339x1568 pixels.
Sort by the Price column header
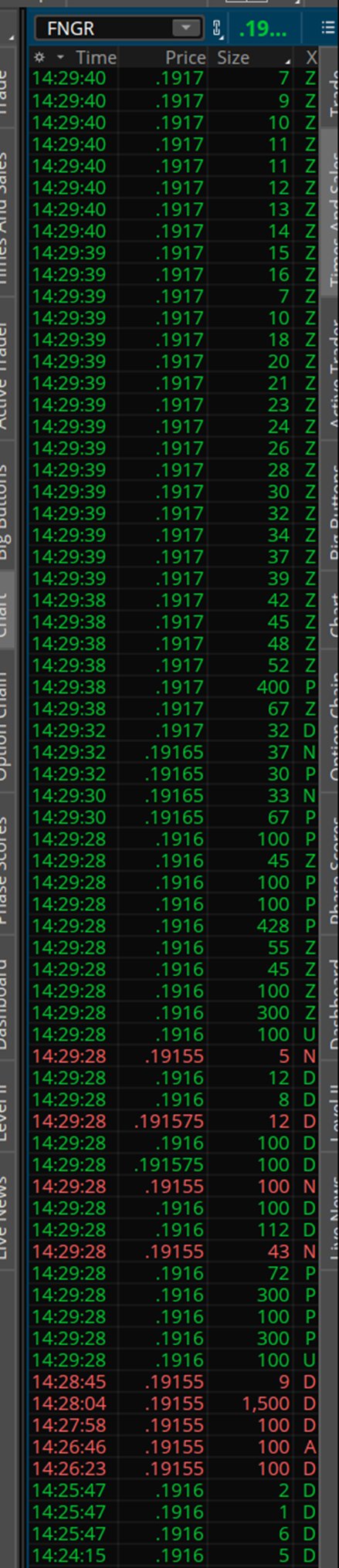click(x=185, y=58)
